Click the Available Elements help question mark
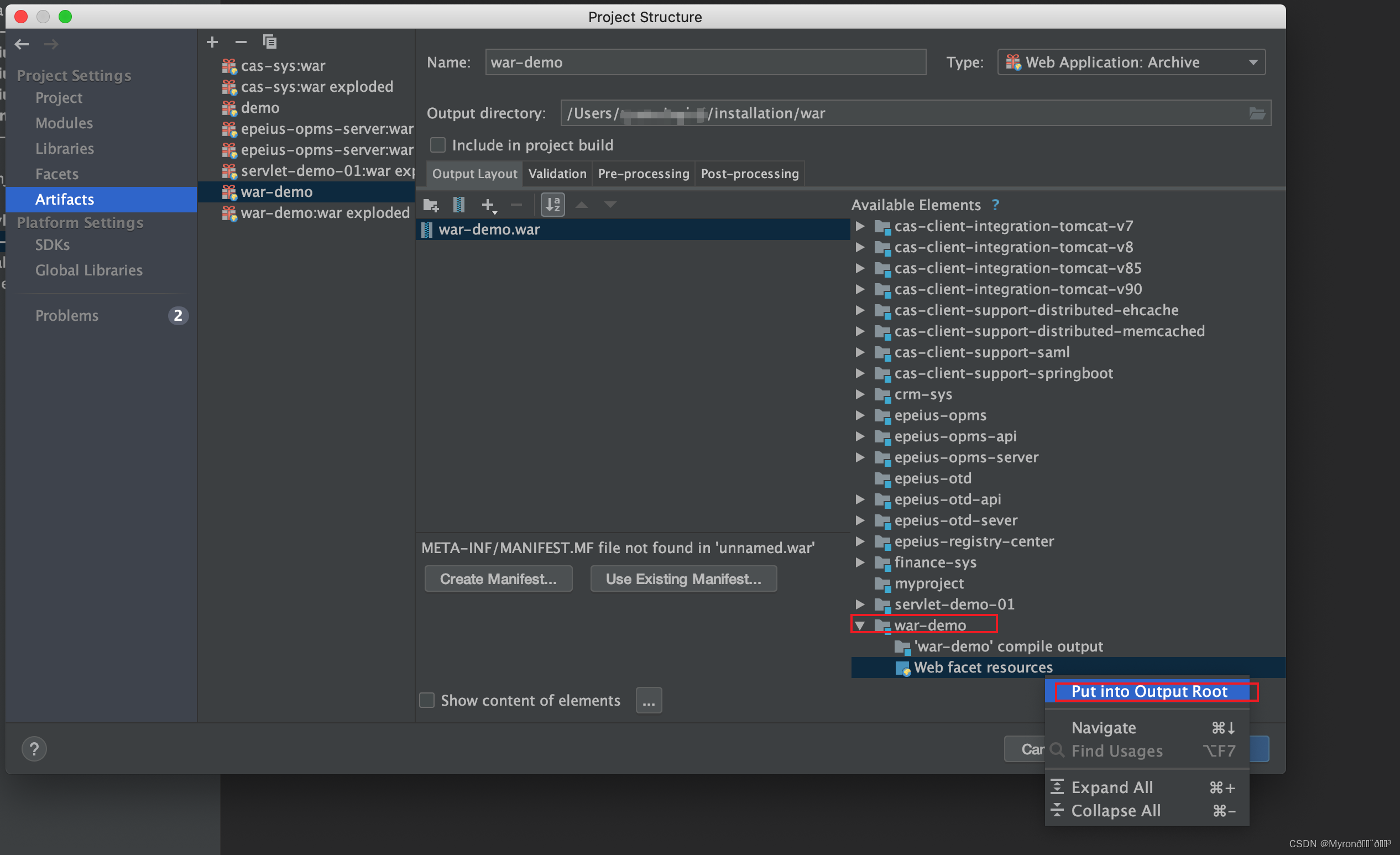The width and height of the screenshot is (1400, 855). point(995,205)
